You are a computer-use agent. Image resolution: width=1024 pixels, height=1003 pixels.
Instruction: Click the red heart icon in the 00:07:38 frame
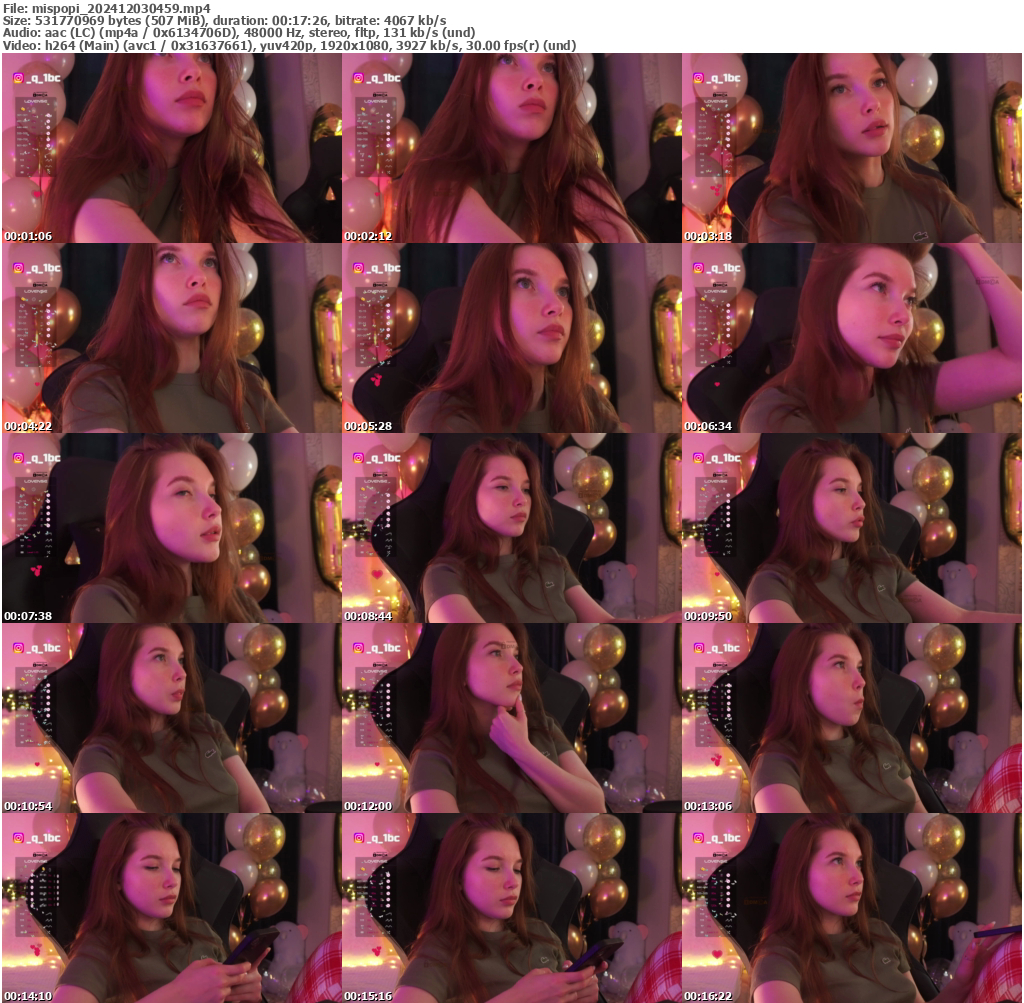click(x=35, y=570)
